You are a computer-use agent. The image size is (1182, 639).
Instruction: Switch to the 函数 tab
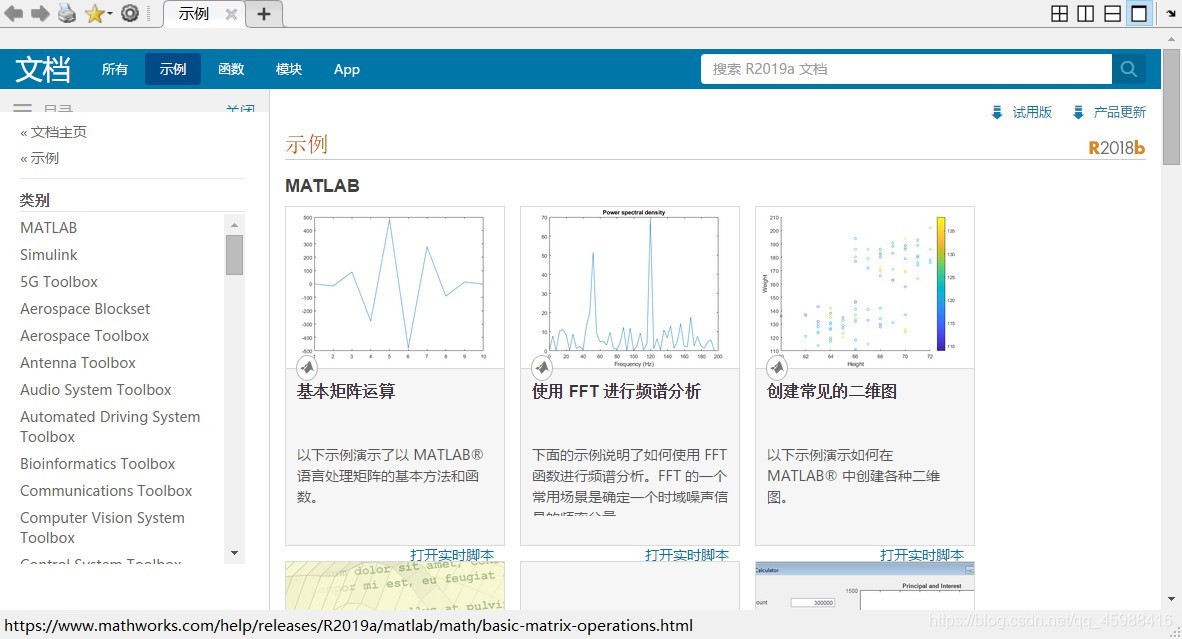[231, 69]
